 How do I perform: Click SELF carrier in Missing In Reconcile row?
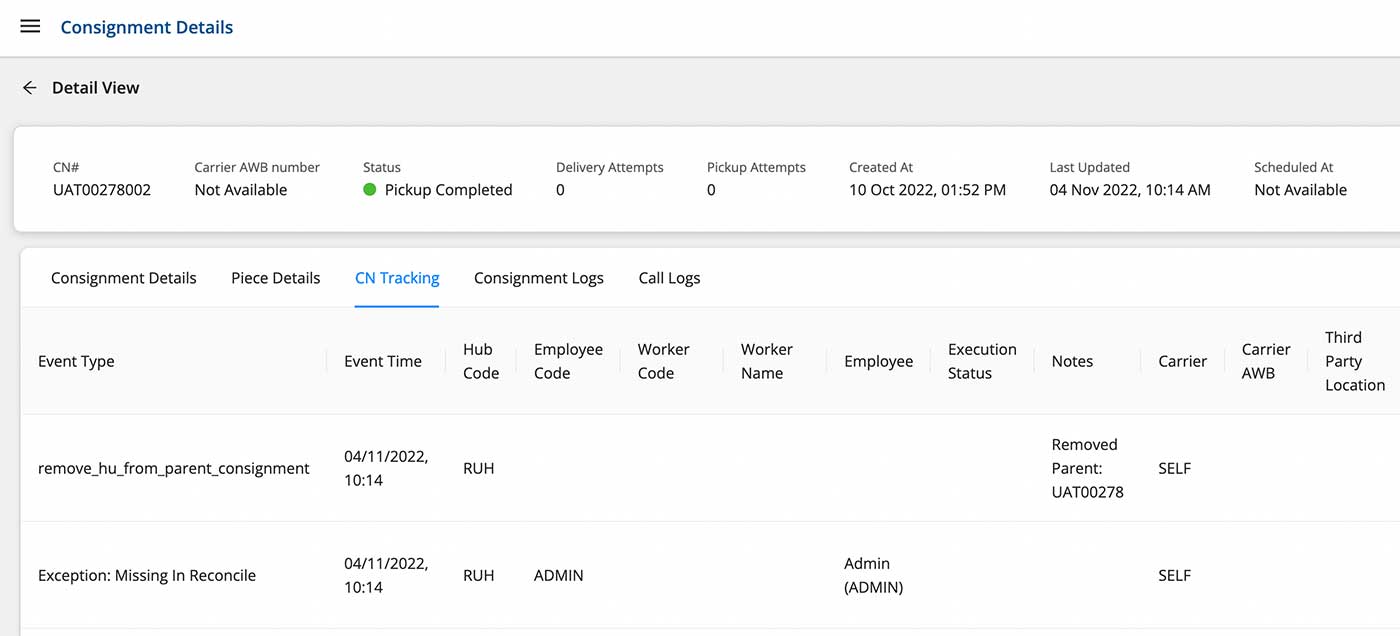pos(1174,575)
